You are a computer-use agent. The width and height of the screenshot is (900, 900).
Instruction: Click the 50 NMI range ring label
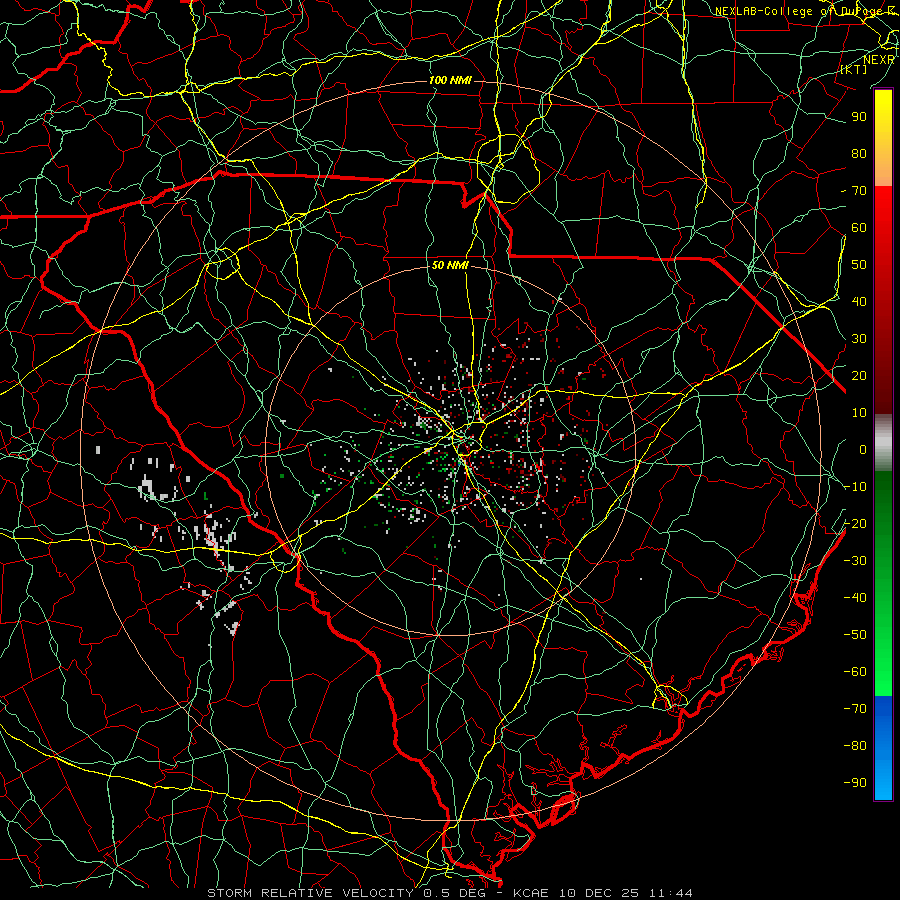coord(450,265)
